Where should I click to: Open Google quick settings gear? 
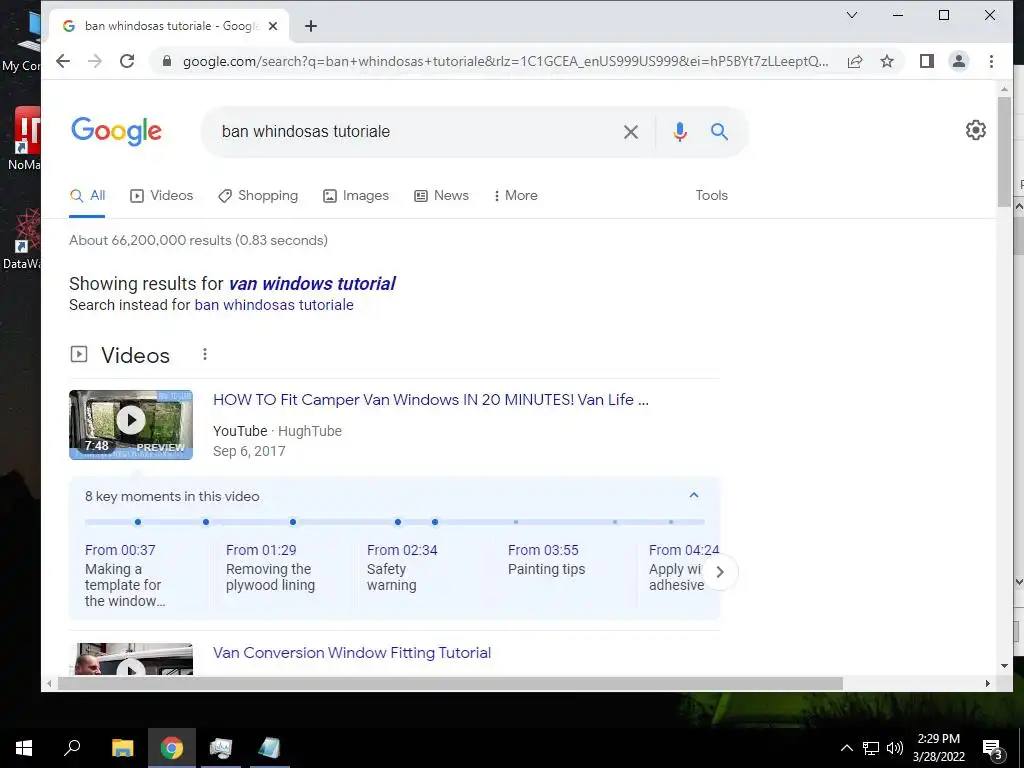976,130
